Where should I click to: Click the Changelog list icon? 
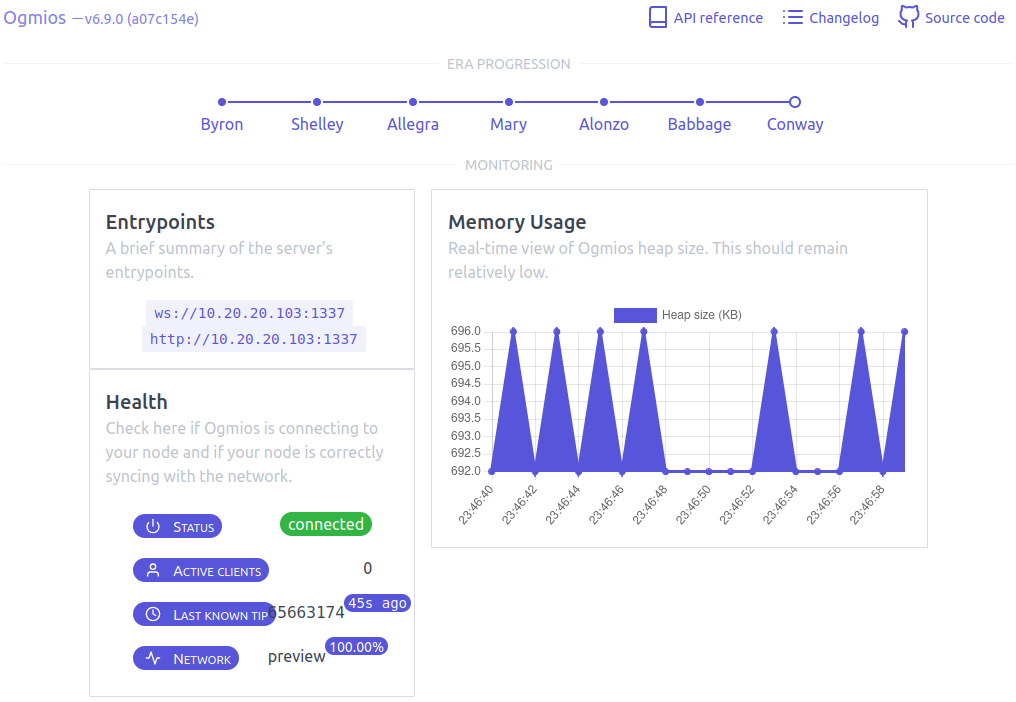pos(792,18)
